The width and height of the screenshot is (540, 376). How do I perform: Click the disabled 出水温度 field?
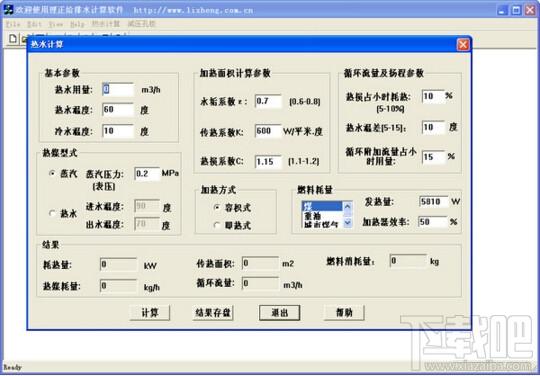[147, 224]
